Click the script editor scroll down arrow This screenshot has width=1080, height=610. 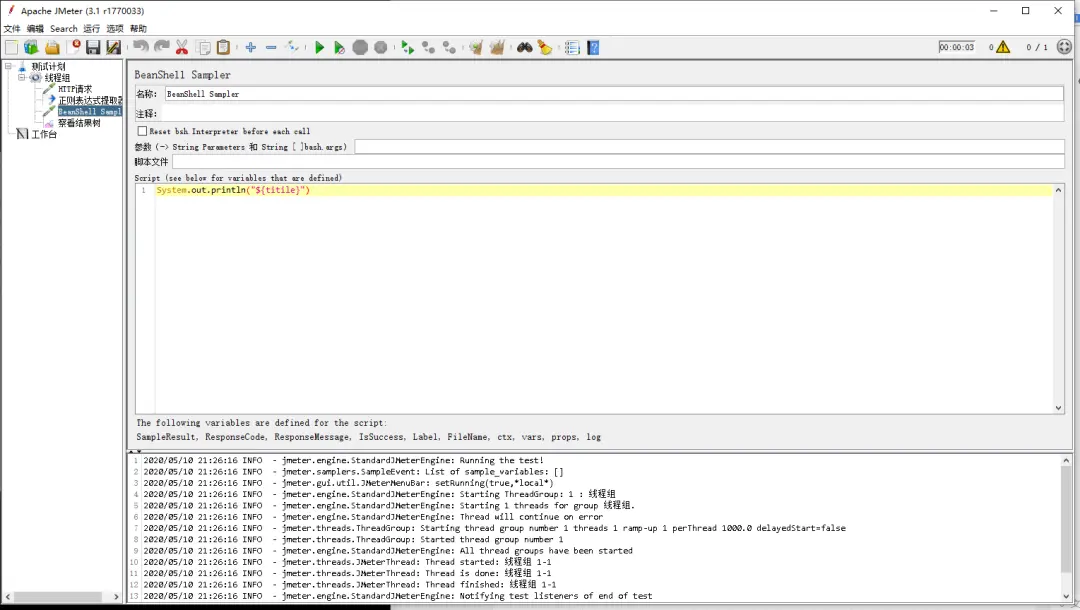1059,408
